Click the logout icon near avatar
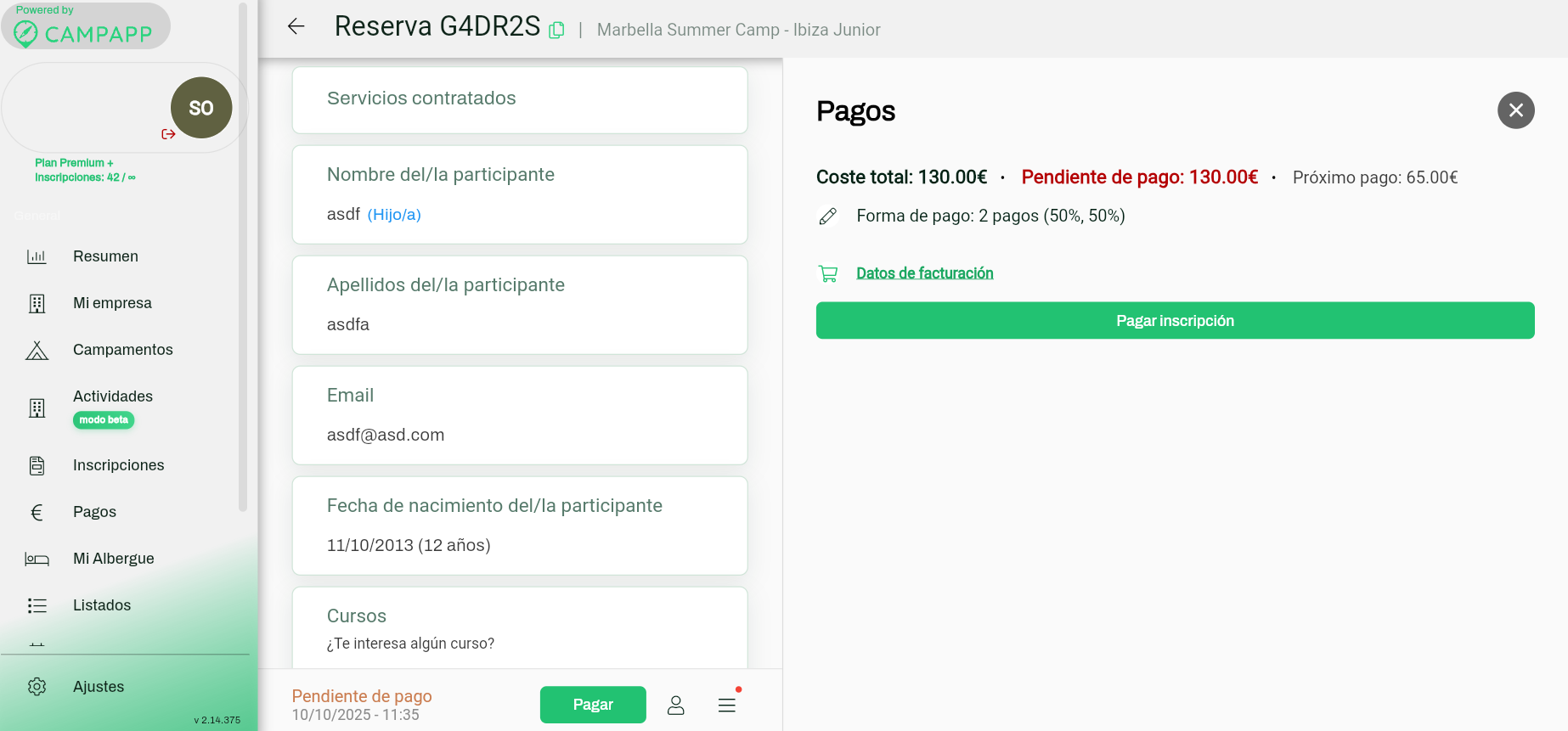 tap(168, 134)
